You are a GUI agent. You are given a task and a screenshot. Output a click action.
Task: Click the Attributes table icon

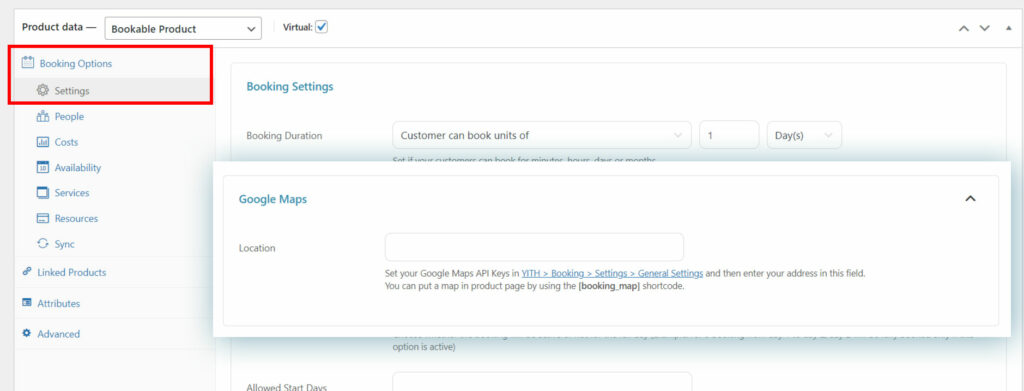tap(27, 303)
